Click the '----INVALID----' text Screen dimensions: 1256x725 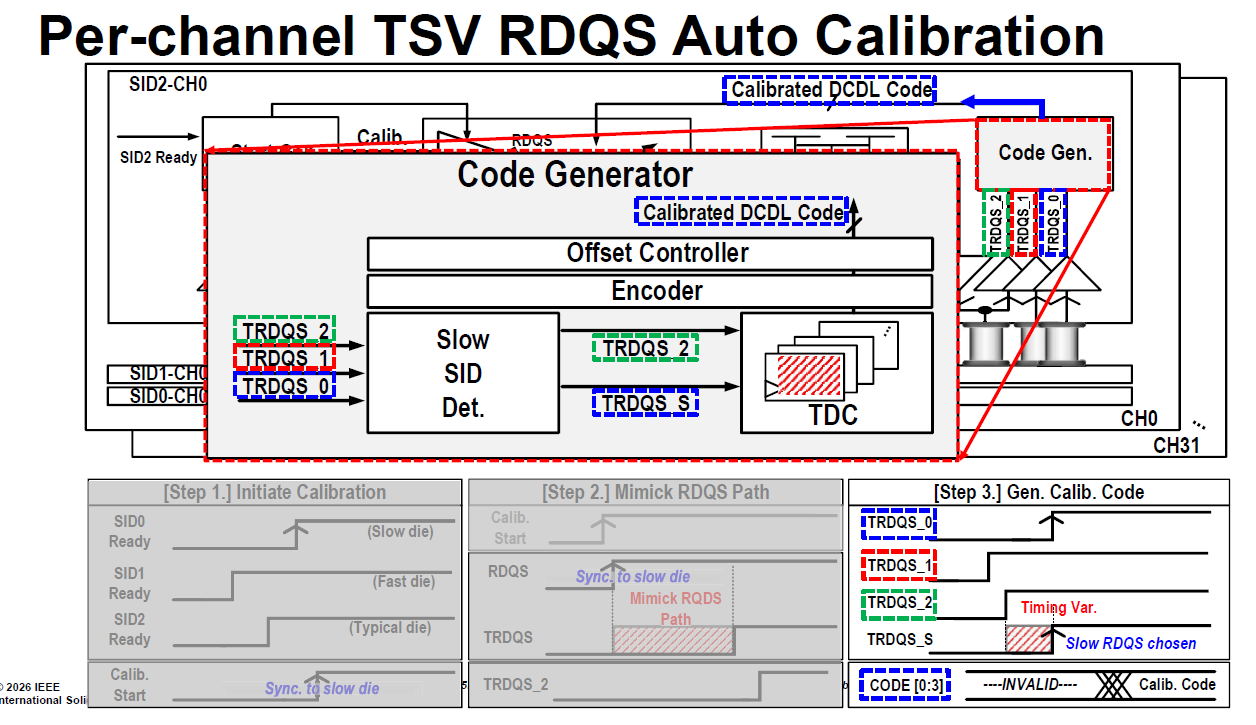pyautogui.click(x=1031, y=684)
